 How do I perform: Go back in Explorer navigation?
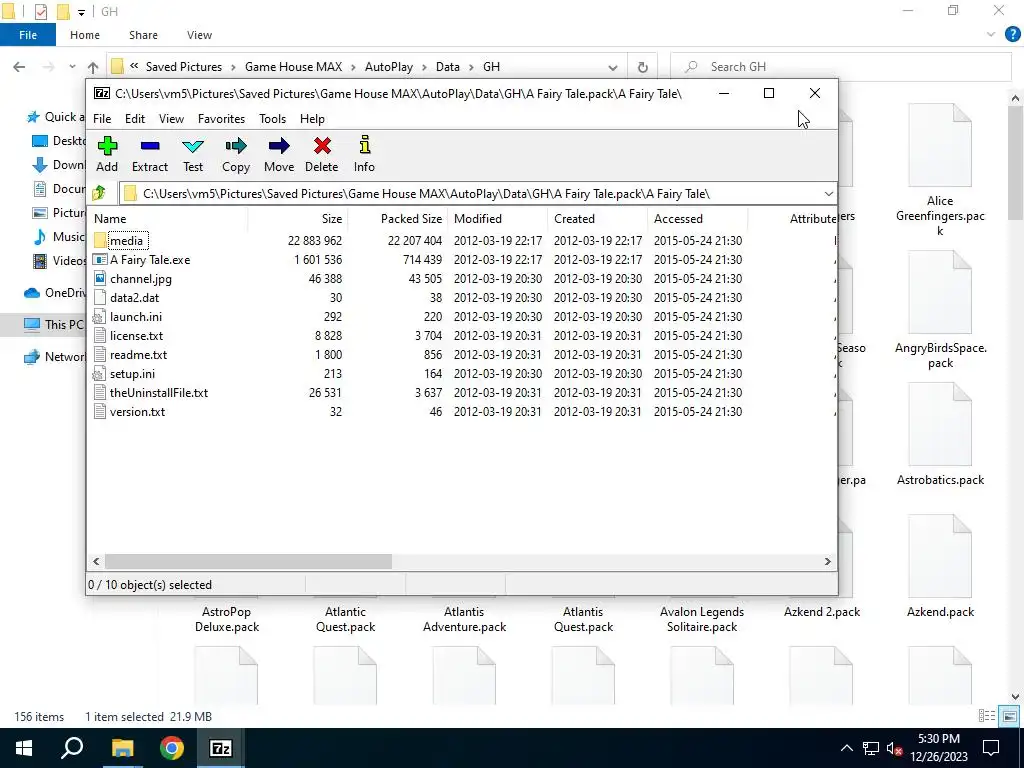tap(19, 67)
